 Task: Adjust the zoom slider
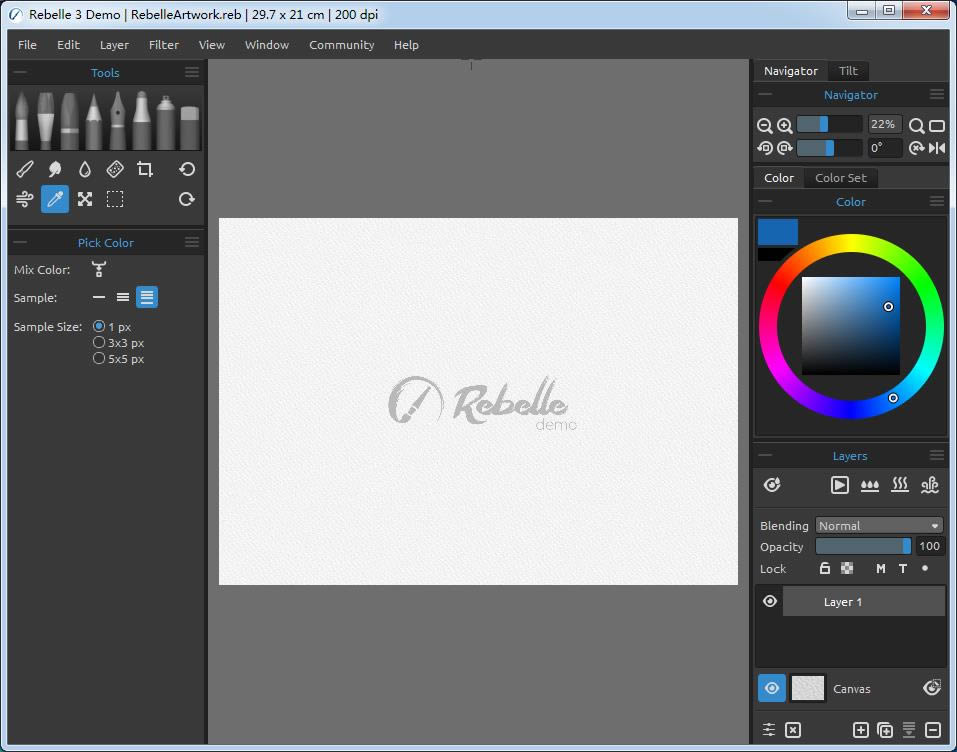(x=829, y=125)
